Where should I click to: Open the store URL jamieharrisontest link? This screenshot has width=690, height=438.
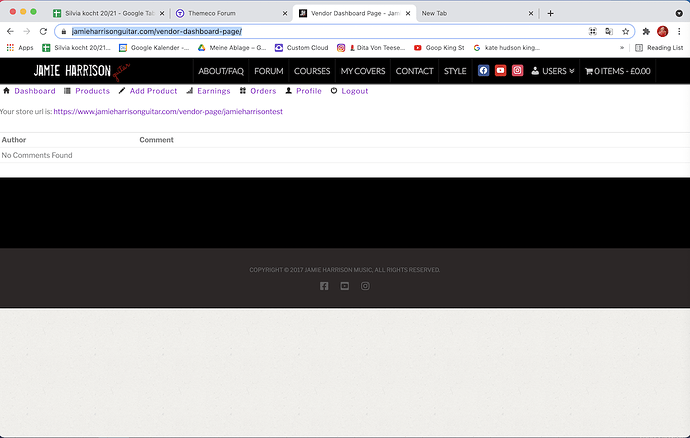point(168,111)
